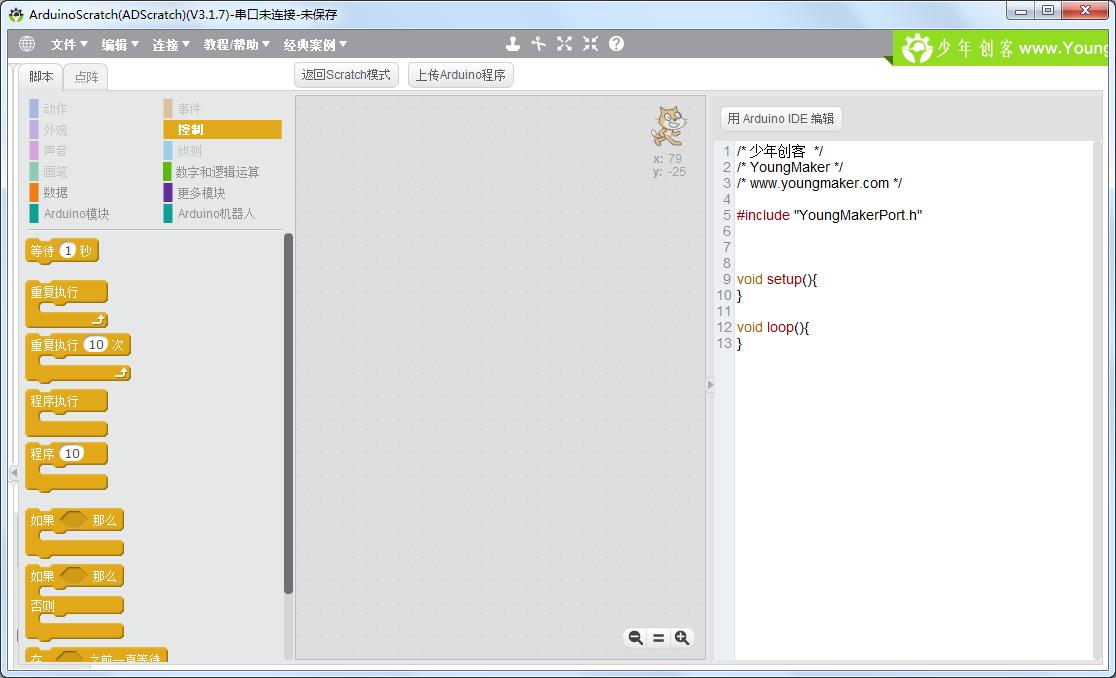Click the 等待 1 秒 block
The height and width of the screenshot is (678, 1116).
(x=62, y=250)
